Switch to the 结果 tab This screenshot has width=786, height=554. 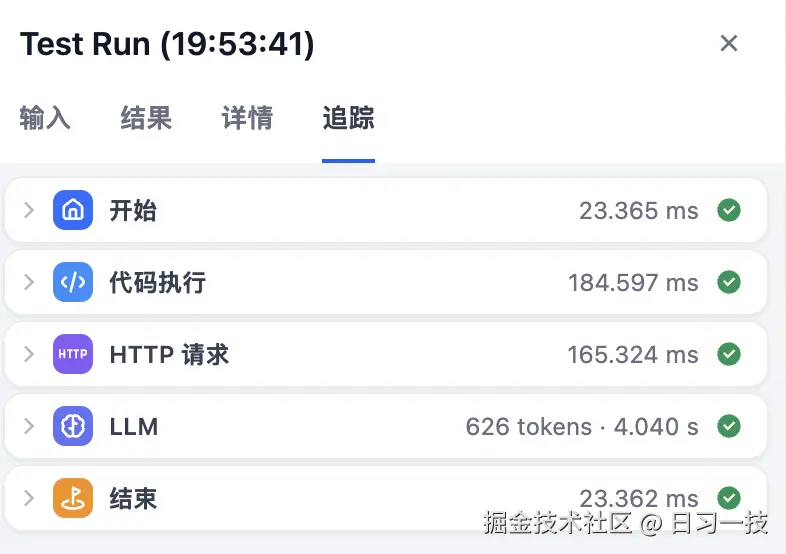146,118
